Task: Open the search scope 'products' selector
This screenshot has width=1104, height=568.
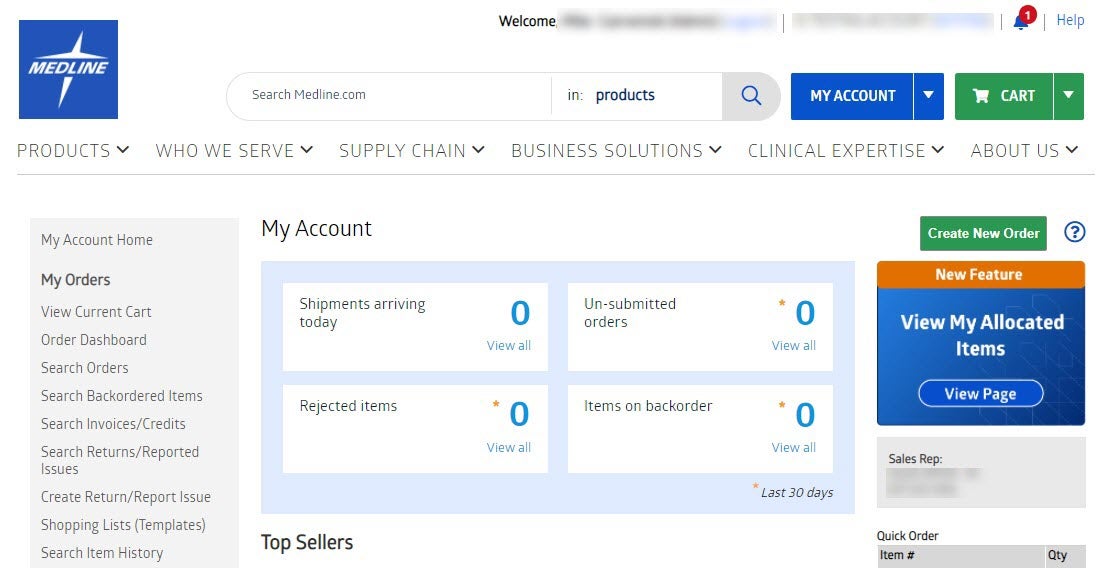Action: 625,96
